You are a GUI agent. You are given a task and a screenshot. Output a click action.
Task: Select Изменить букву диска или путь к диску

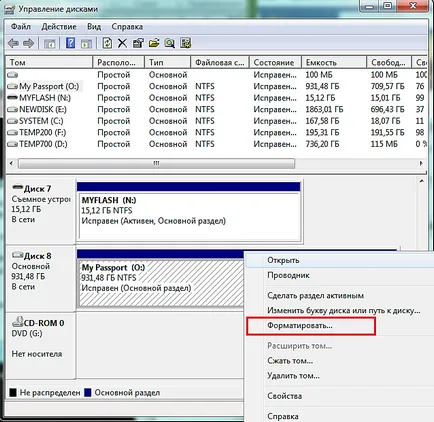(344, 310)
